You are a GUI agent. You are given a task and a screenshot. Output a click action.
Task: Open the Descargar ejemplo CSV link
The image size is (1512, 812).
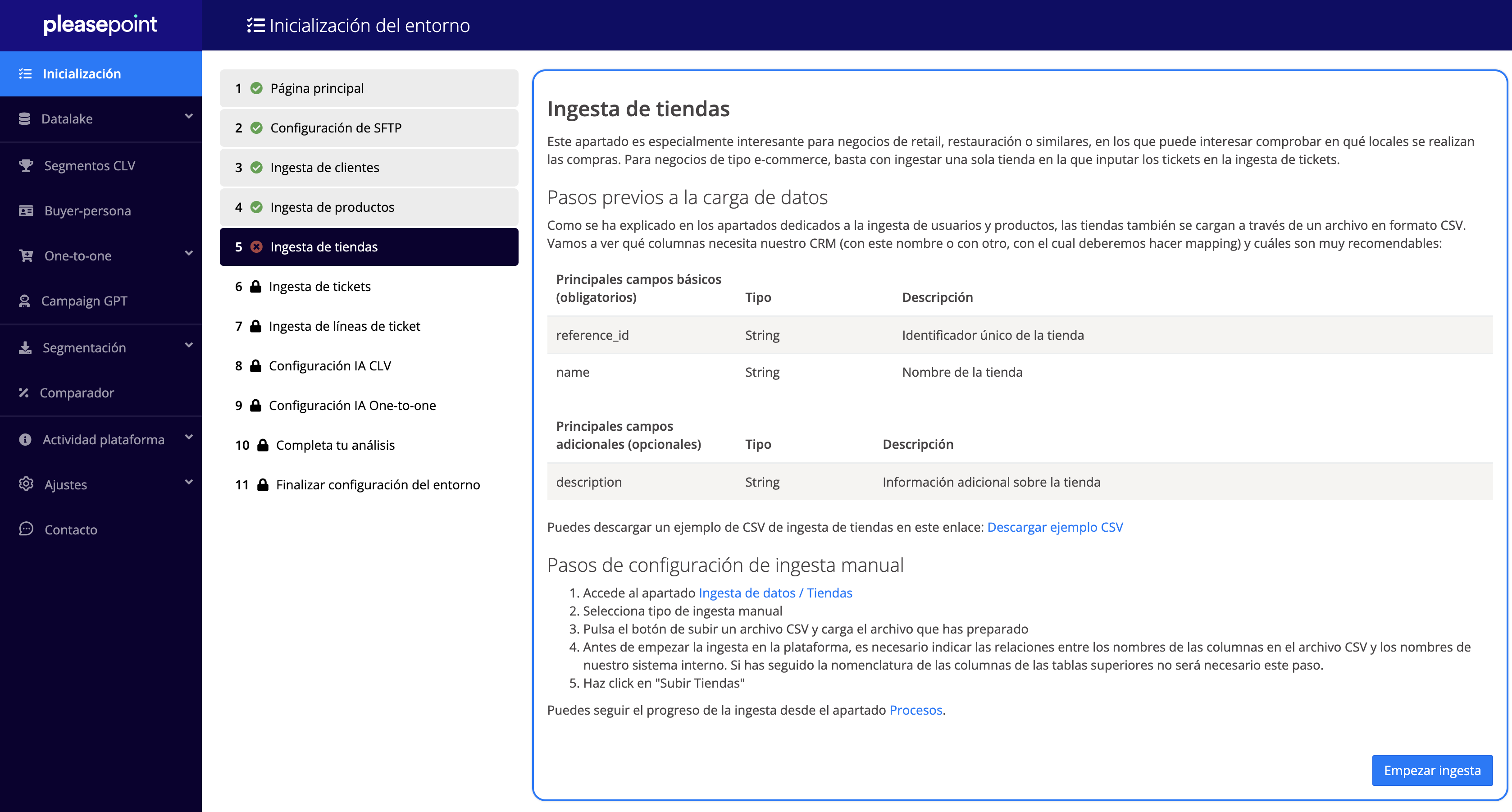pos(1054,527)
